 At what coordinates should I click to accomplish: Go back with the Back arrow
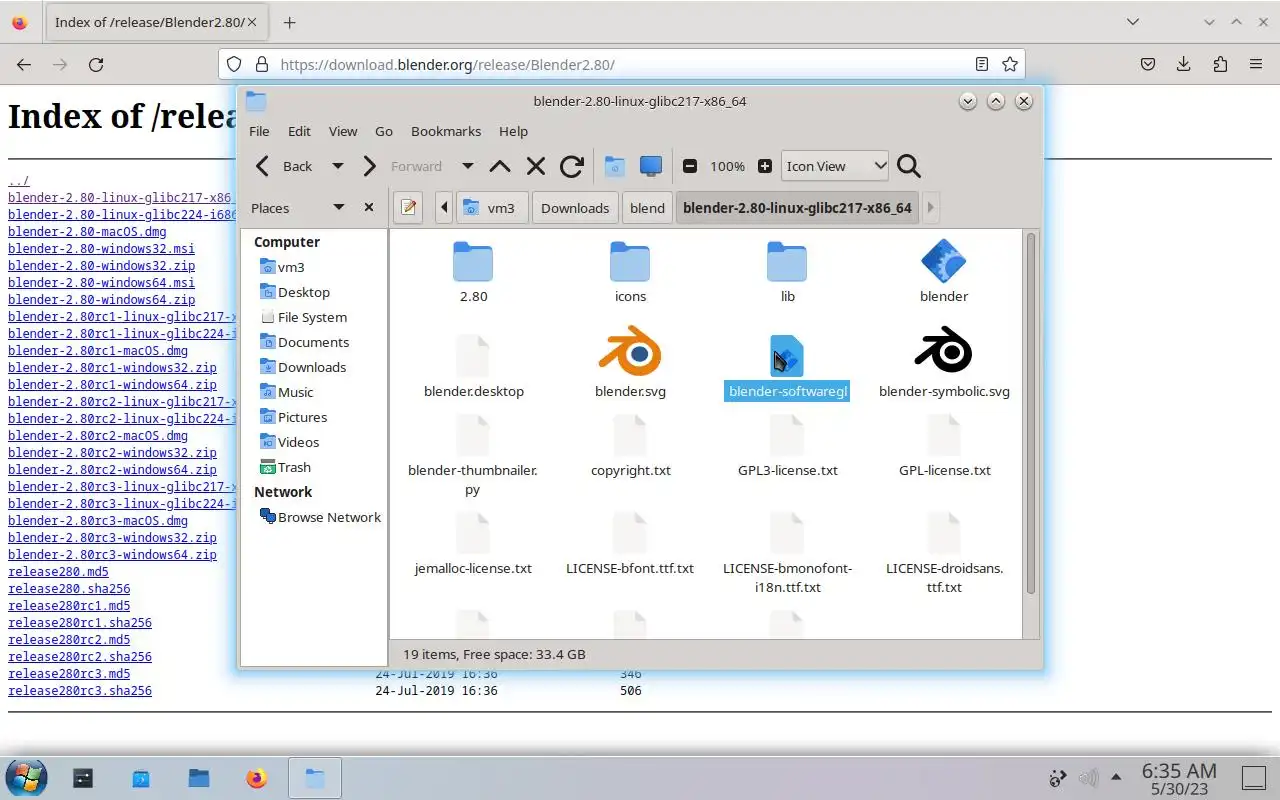click(x=283, y=166)
